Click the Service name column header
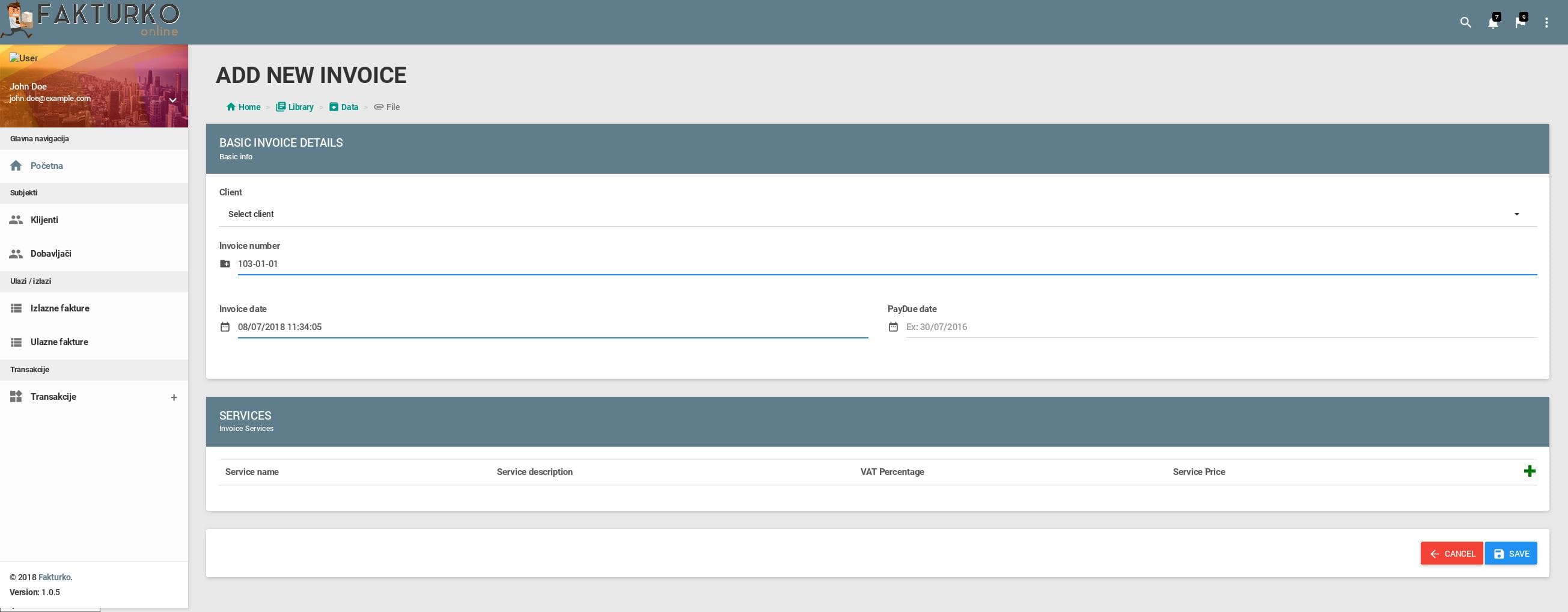 (252, 472)
